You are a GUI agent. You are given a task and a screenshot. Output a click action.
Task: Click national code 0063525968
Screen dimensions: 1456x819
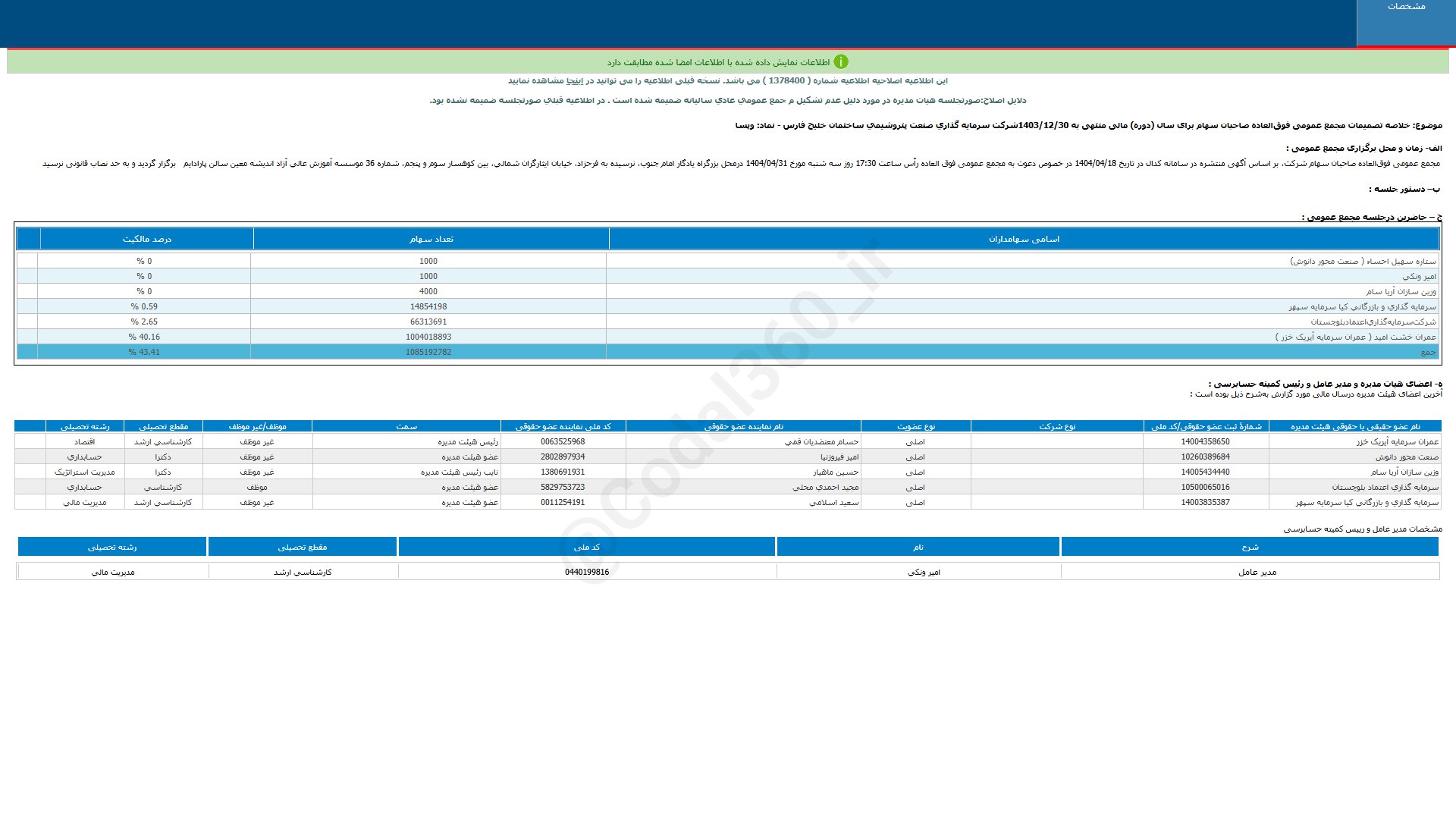(563, 441)
